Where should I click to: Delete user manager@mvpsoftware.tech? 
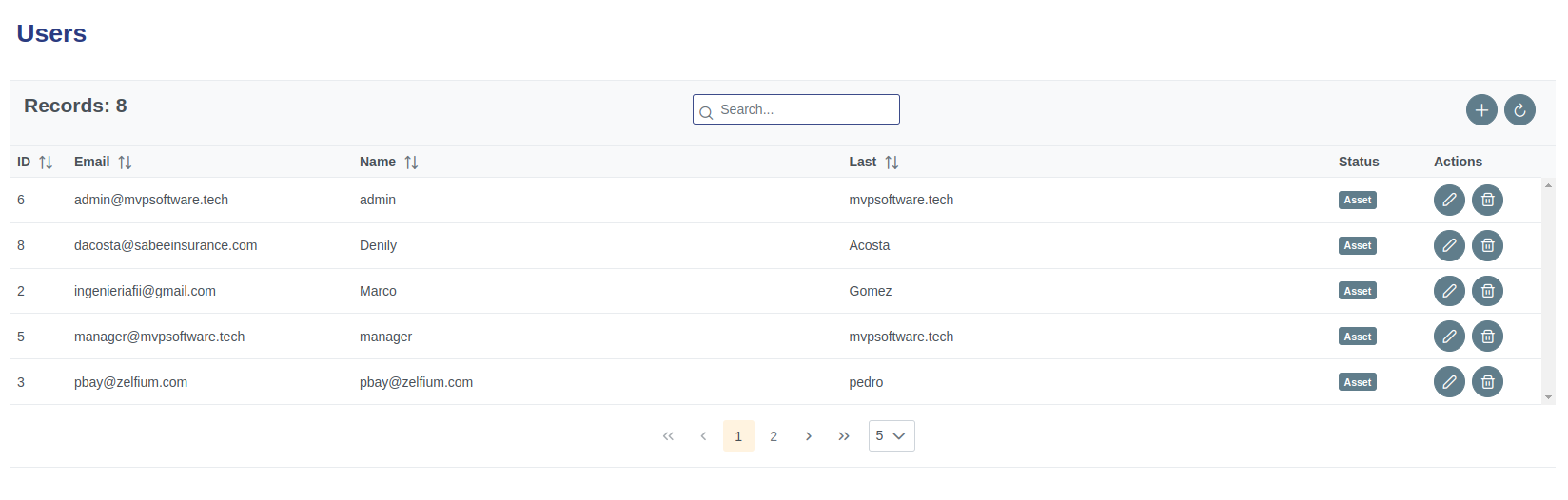[x=1487, y=337]
